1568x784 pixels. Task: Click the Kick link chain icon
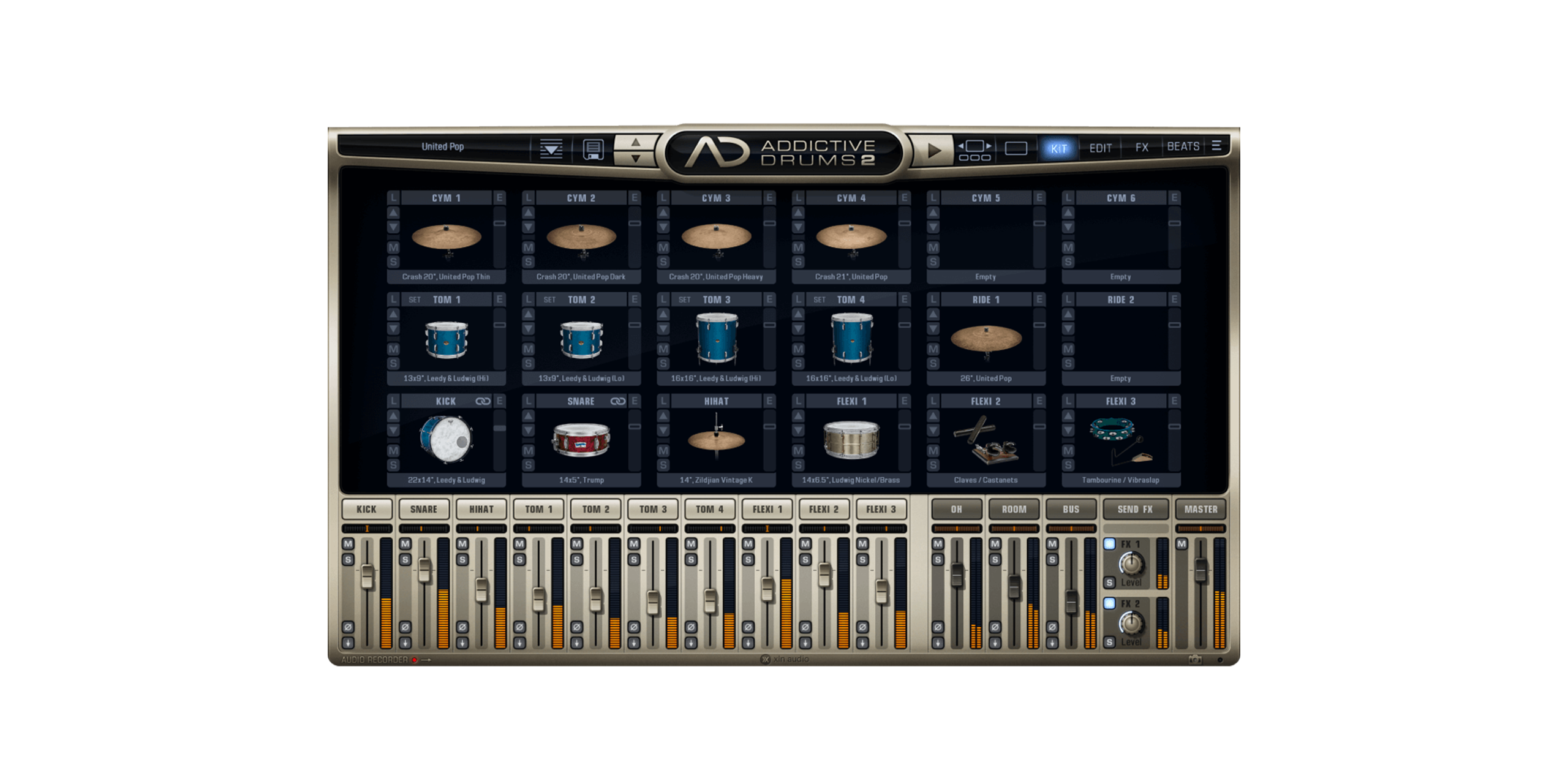point(483,401)
